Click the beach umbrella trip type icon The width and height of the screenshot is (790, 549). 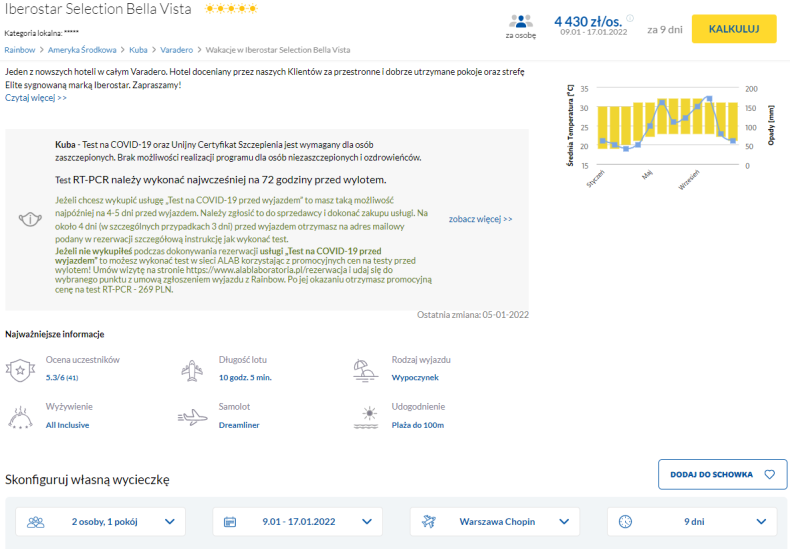click(x=365, y=371)
